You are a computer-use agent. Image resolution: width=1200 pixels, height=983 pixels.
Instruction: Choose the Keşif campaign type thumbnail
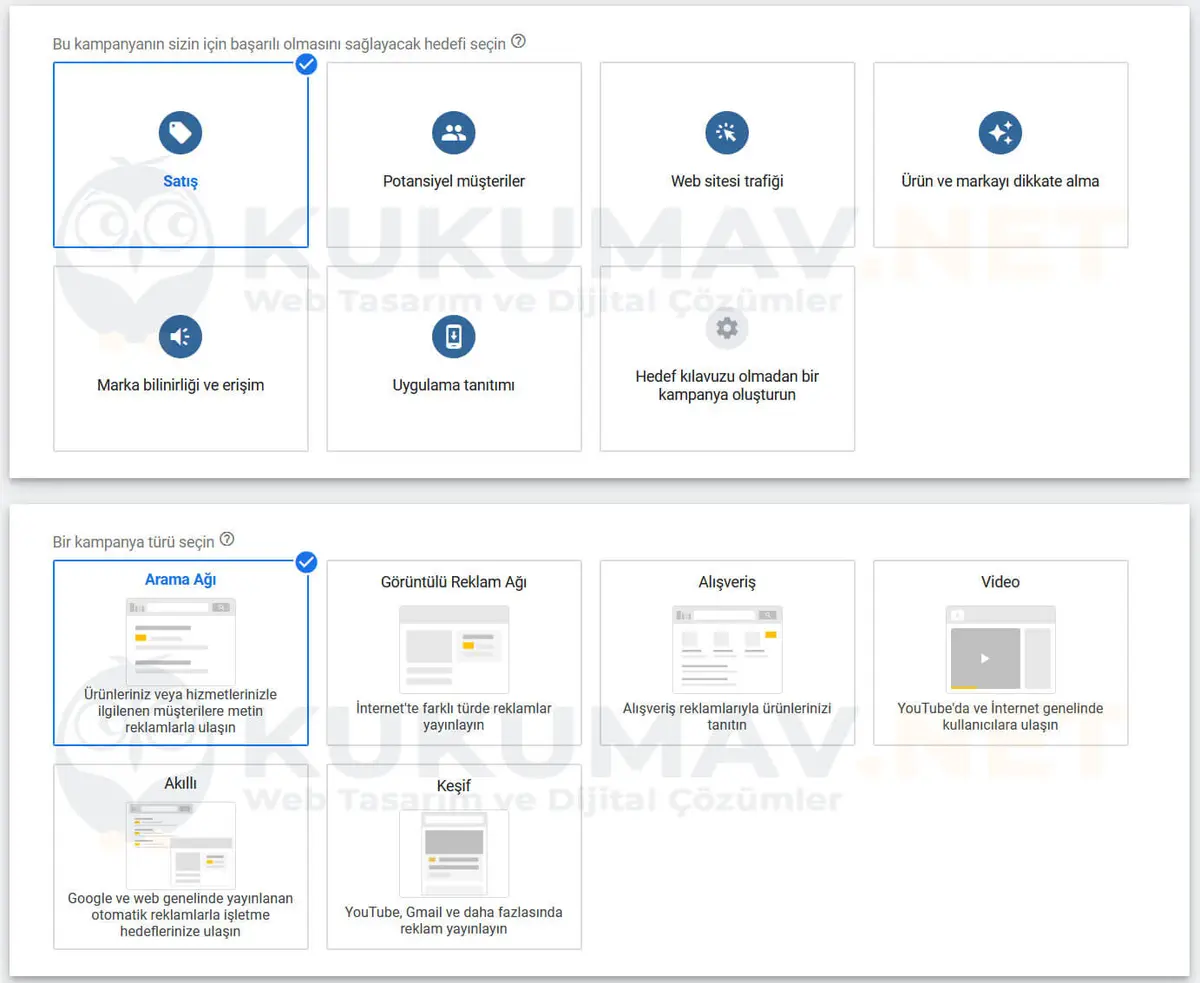[x=454, y=853]
